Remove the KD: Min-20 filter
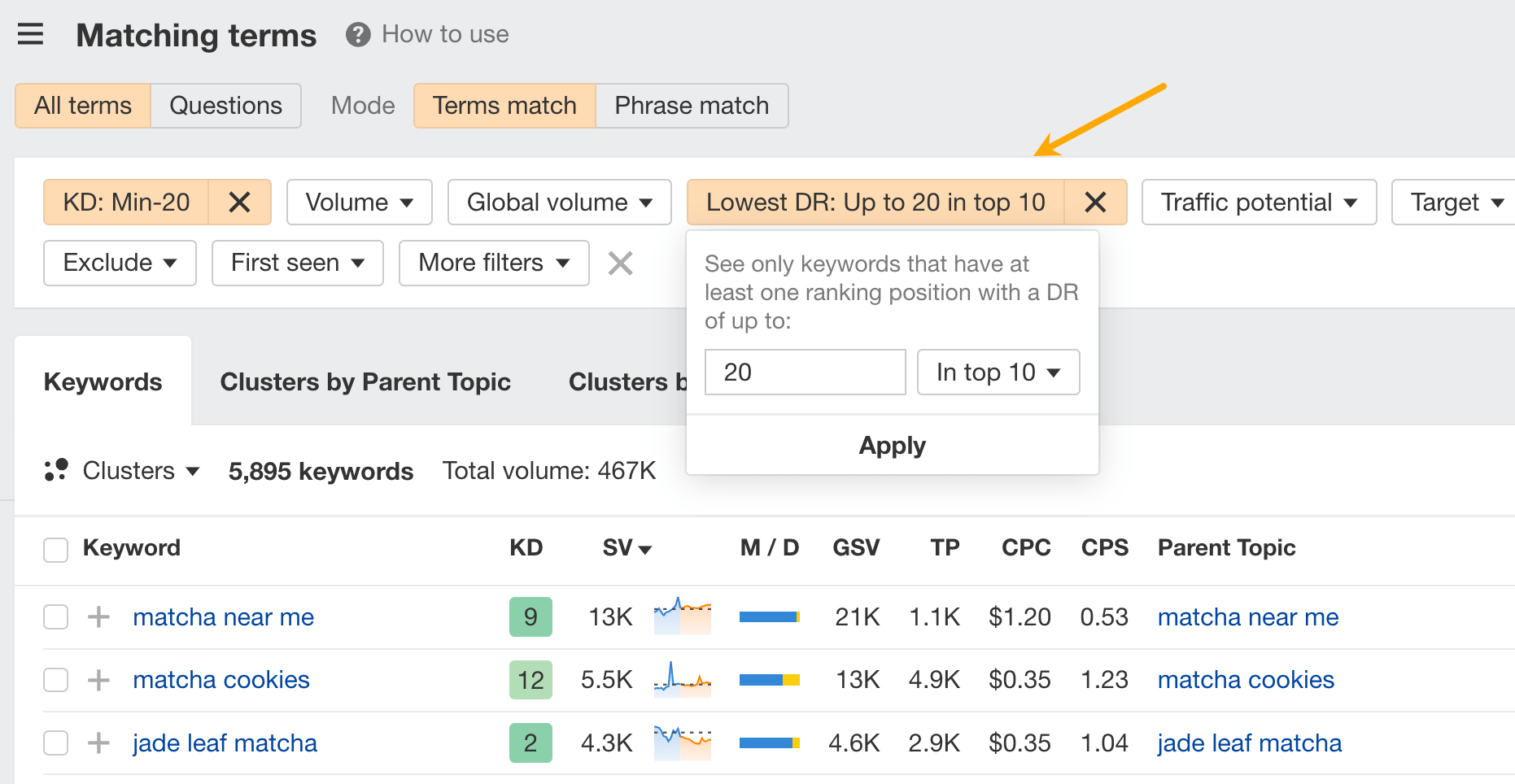 tap(240, 202)
